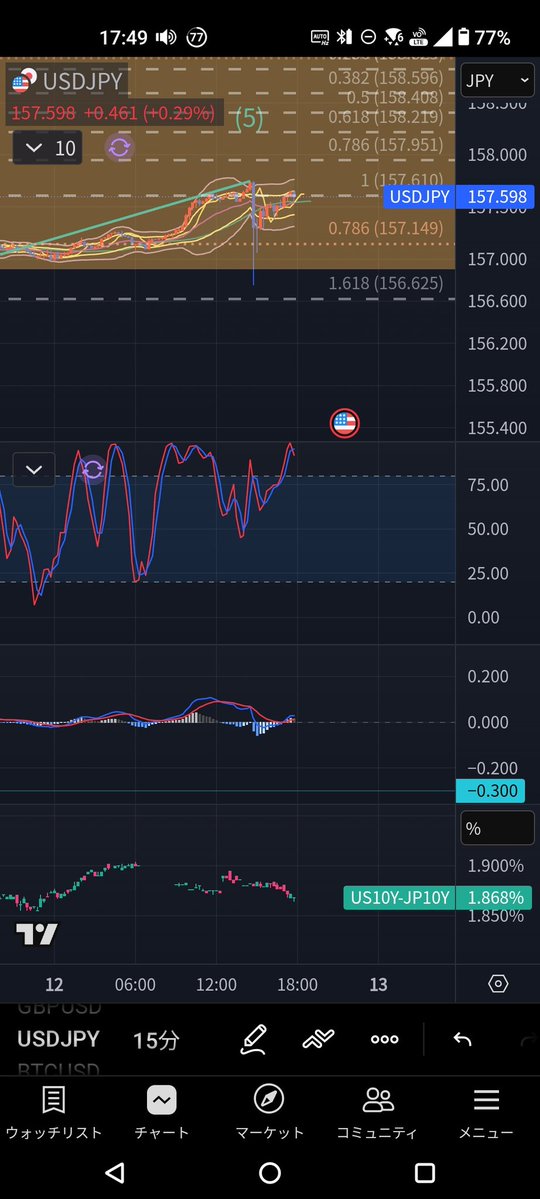Tap the status bar battery indicator
The height and width of the screenshot is (1199, 540).
coord(464,37)
